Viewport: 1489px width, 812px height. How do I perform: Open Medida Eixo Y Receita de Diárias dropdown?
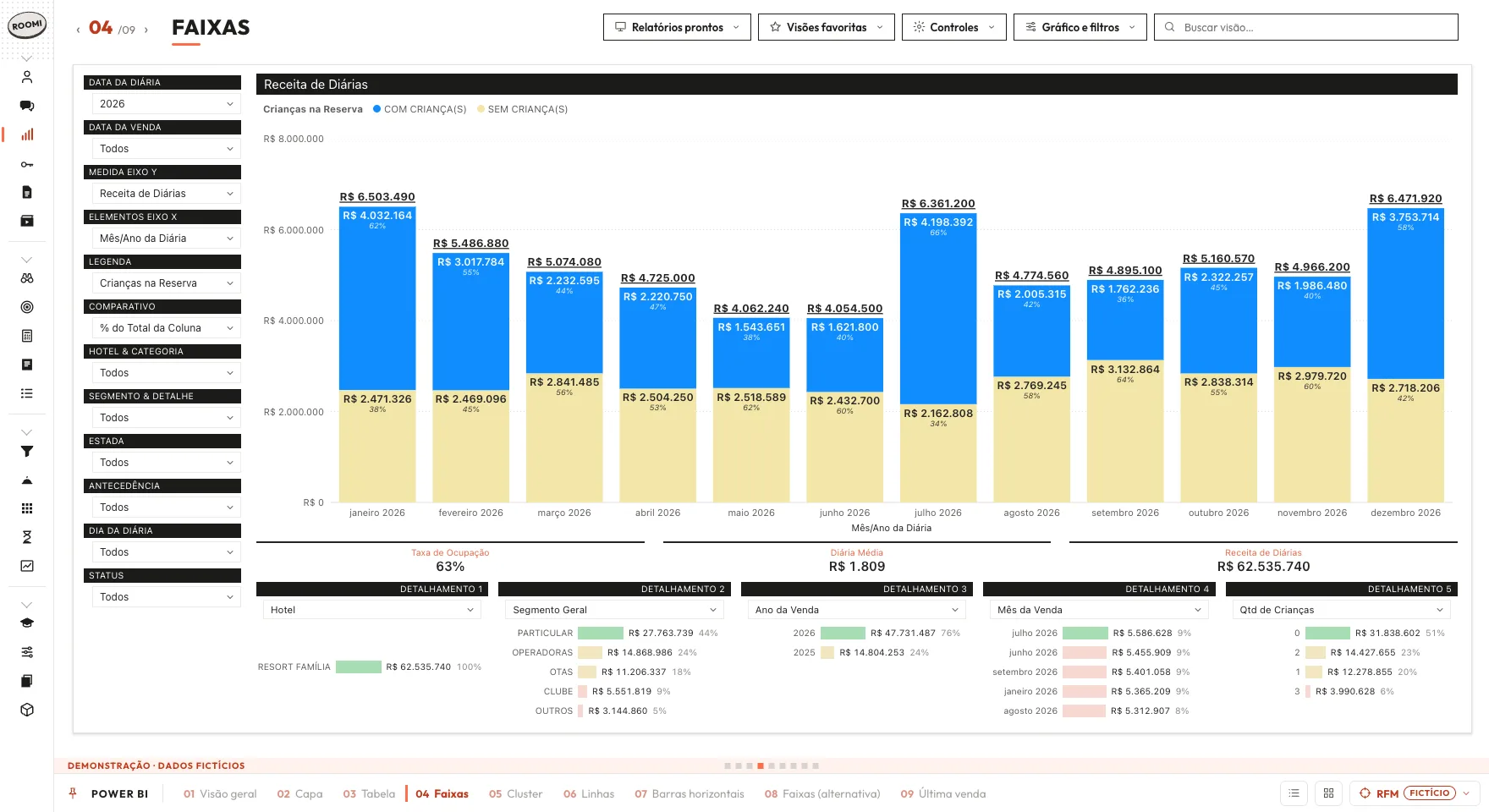pos(166,194)
